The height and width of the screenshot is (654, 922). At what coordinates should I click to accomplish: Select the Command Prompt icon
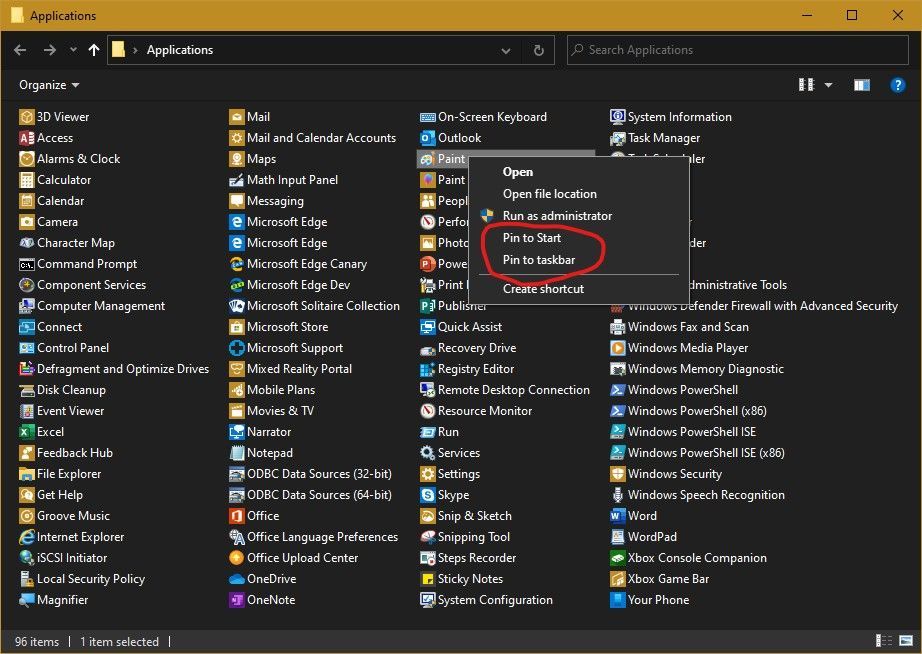26,264
